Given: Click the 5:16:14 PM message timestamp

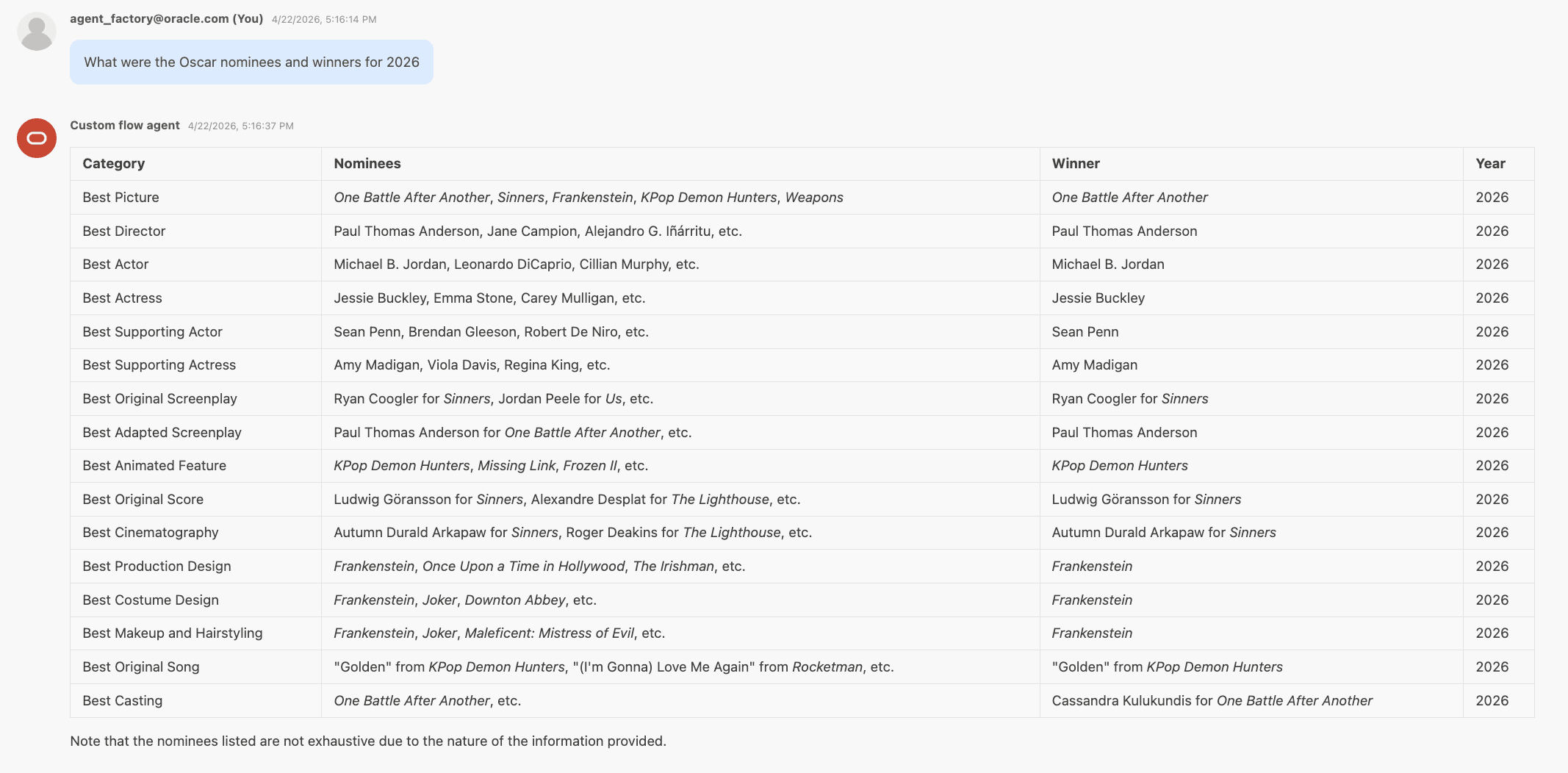Looking at the screenshot, I should (x=324, y=20).
